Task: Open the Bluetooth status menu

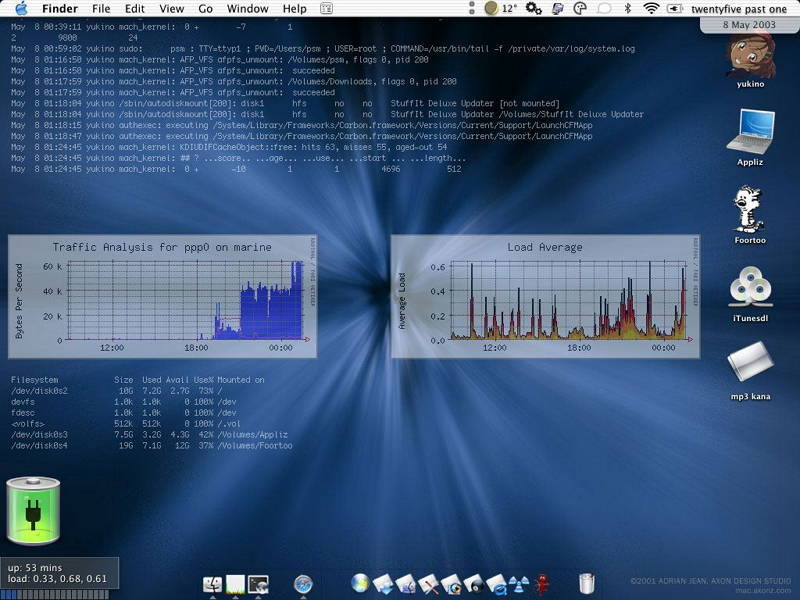Action: tap(628, 8)
